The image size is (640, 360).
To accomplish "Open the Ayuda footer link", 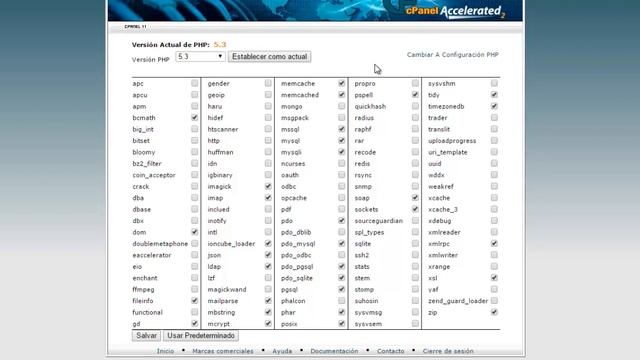I will (x=282, y=351).
